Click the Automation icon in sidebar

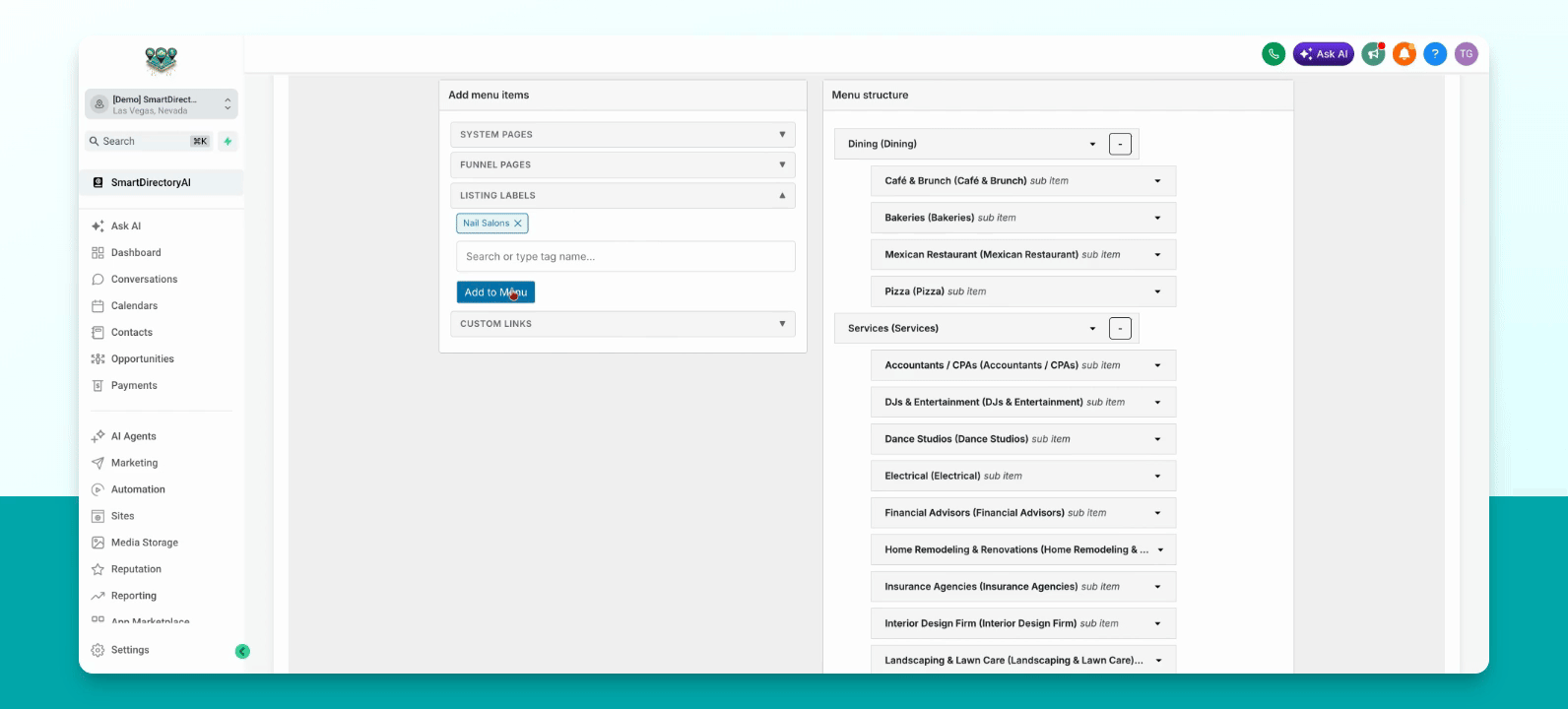98,489
